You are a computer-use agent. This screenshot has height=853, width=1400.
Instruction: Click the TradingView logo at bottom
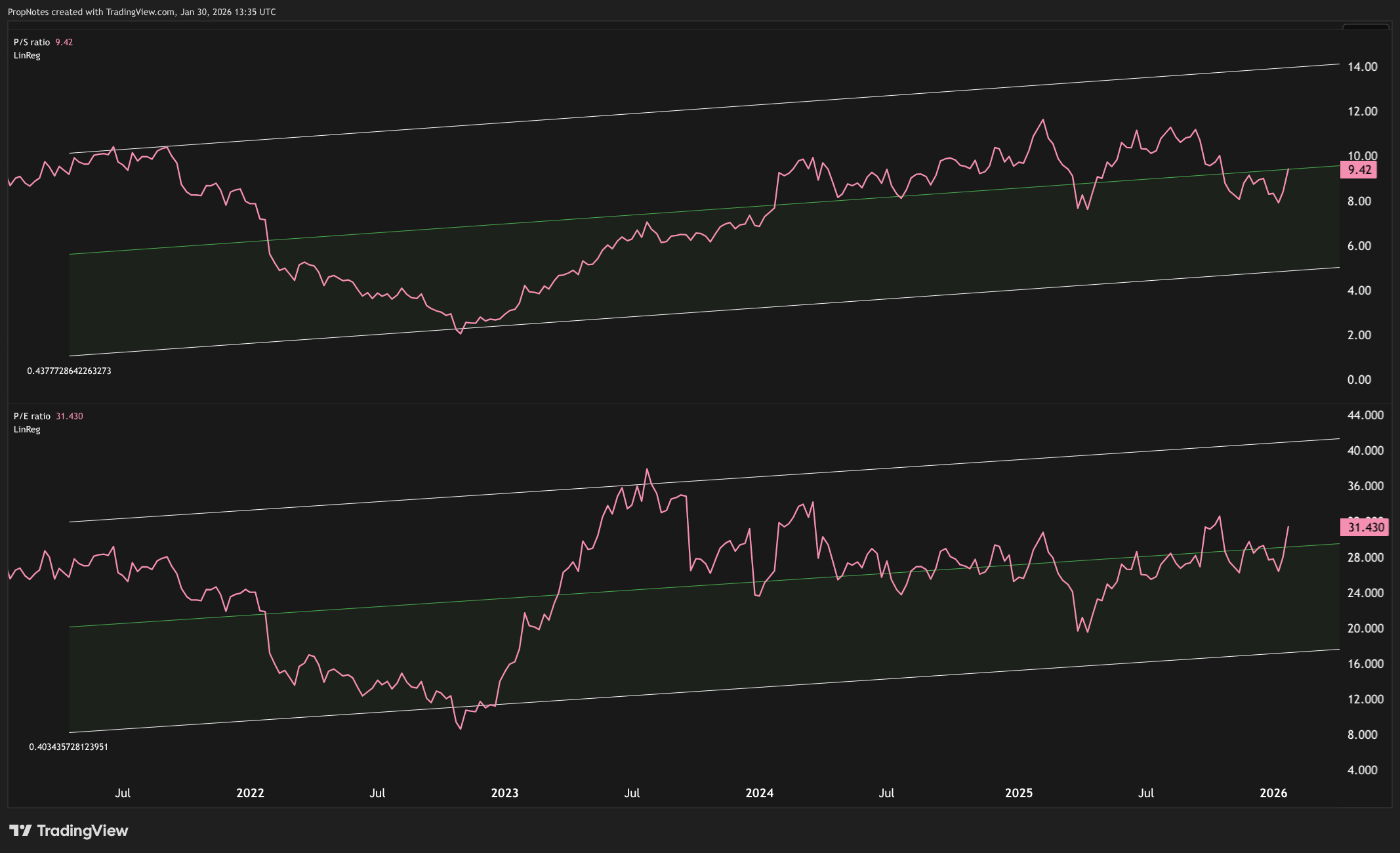pyautogui.click(x=69, y=831)
